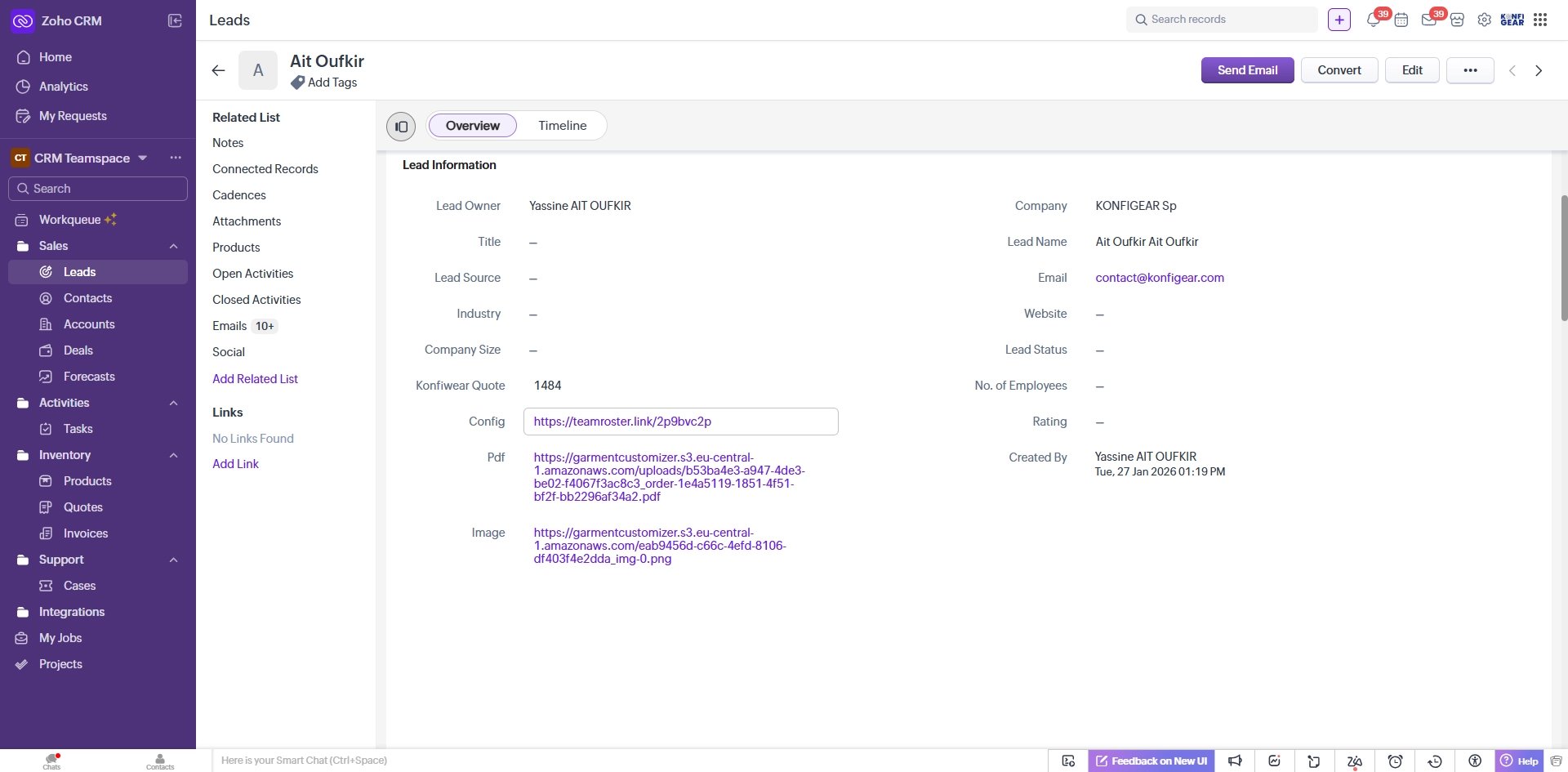Select the Overview tab
The height and width of the screenshot is (772, 1568).
pyautogui.click(x=472, y=125)
